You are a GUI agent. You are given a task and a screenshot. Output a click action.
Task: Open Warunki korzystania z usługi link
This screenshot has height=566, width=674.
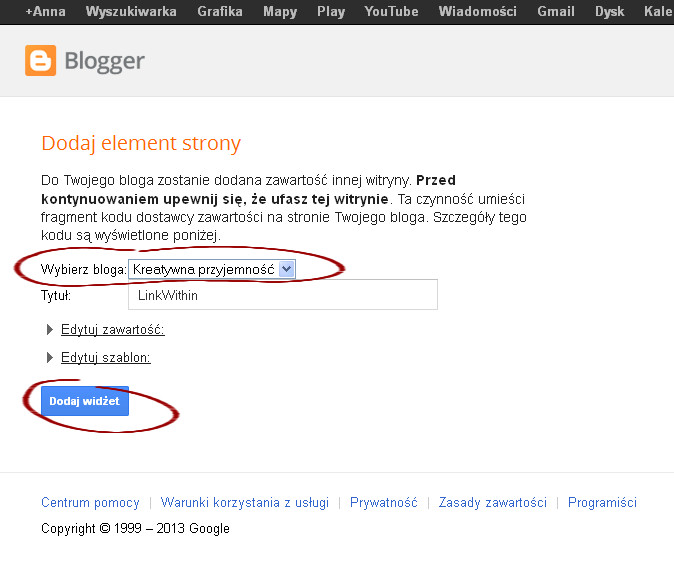[x=245, y=502]
